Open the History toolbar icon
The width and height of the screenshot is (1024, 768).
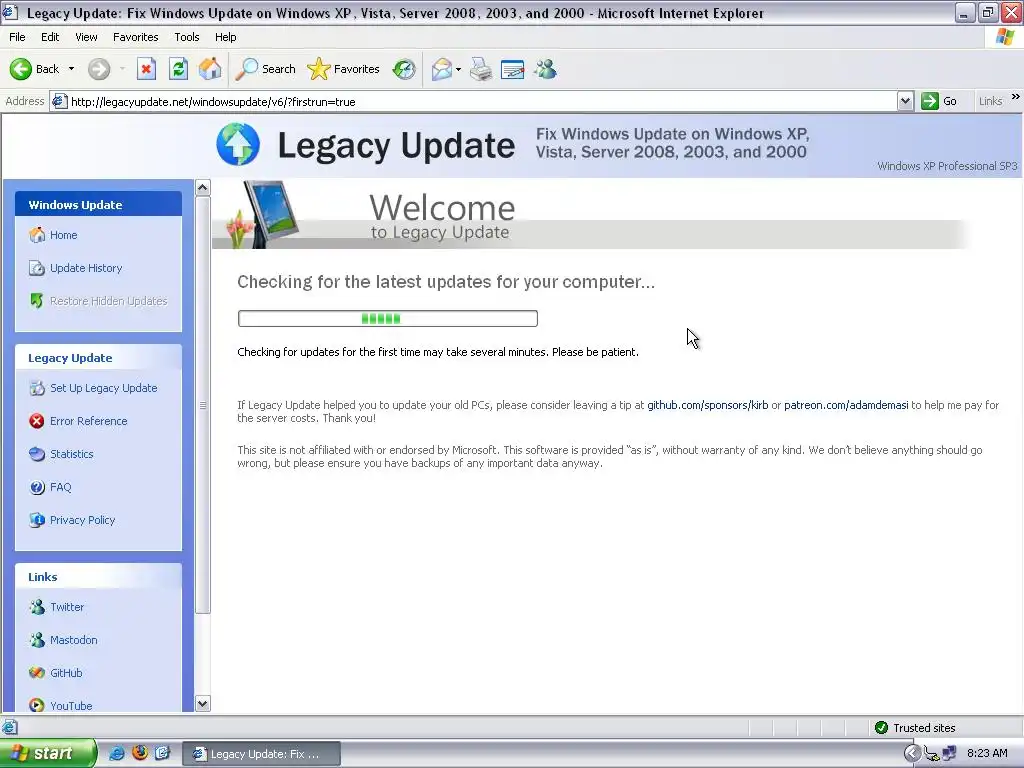pos(404,69)
